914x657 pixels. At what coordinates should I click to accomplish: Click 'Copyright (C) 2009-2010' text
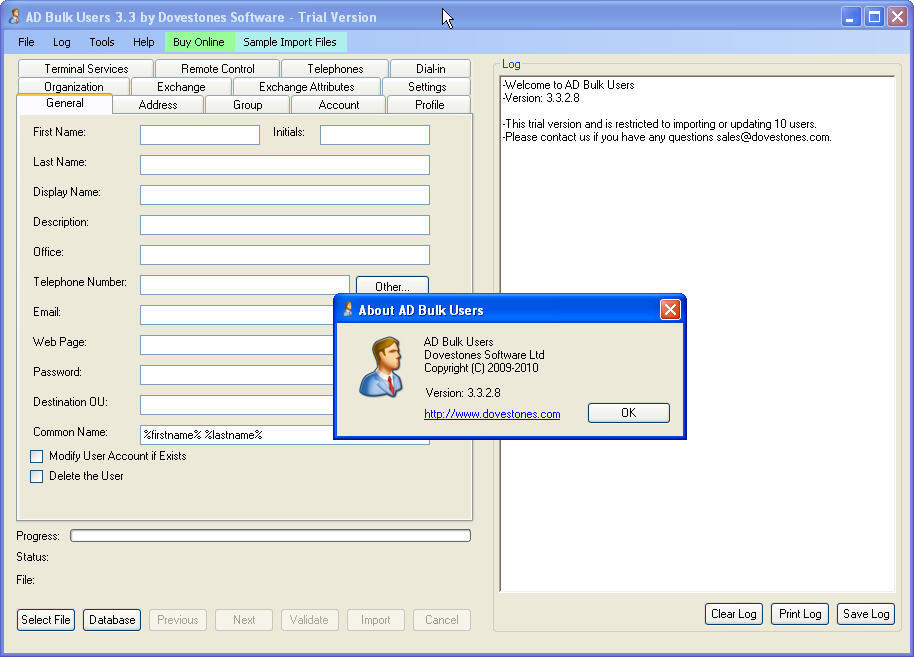click(481, 368)
